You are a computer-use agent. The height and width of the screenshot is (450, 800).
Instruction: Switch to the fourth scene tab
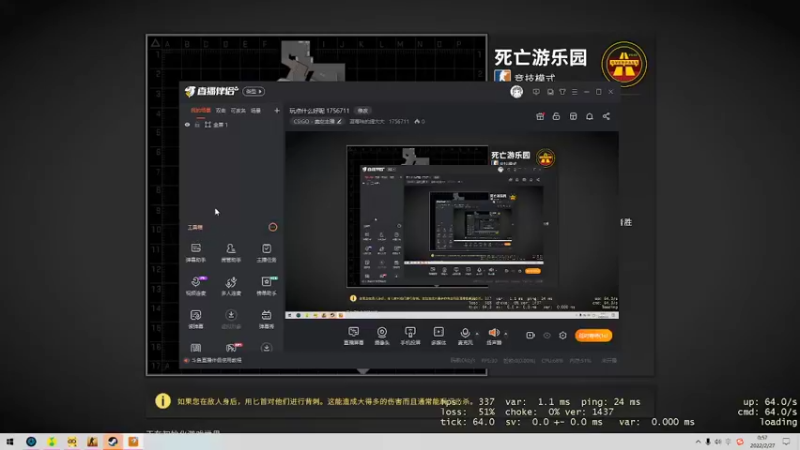[x=256, y=110]
